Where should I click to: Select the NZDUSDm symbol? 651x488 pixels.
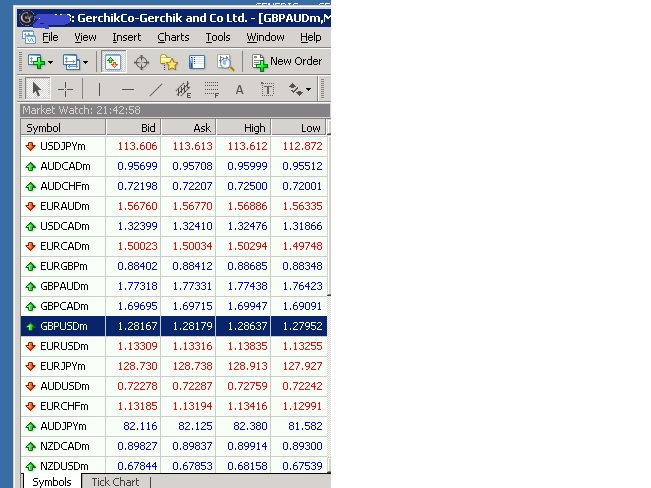click(64, 466)
